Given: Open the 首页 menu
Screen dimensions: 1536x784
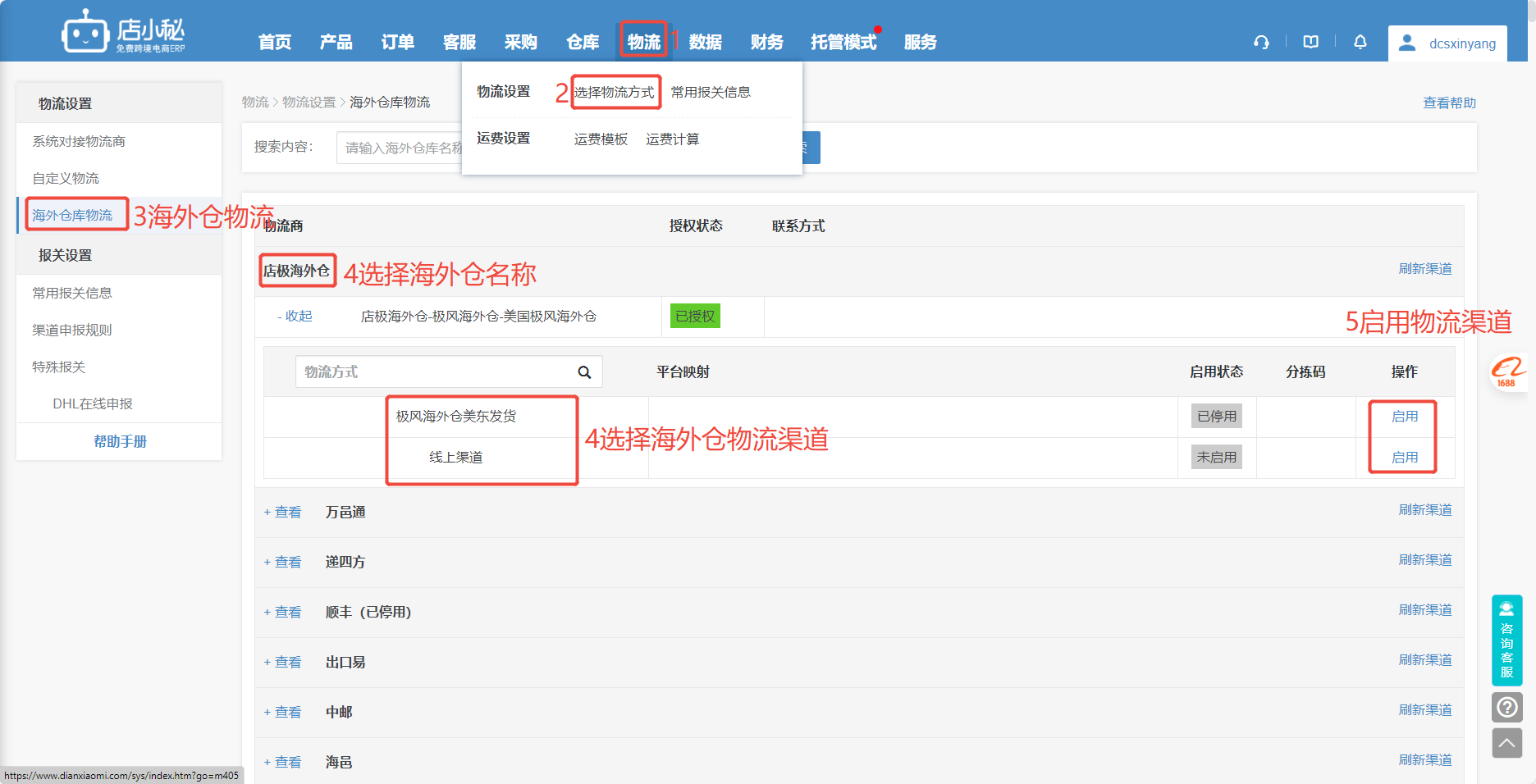Looking at the screenshot, I should pyautogui.click(x=275, y=43).
